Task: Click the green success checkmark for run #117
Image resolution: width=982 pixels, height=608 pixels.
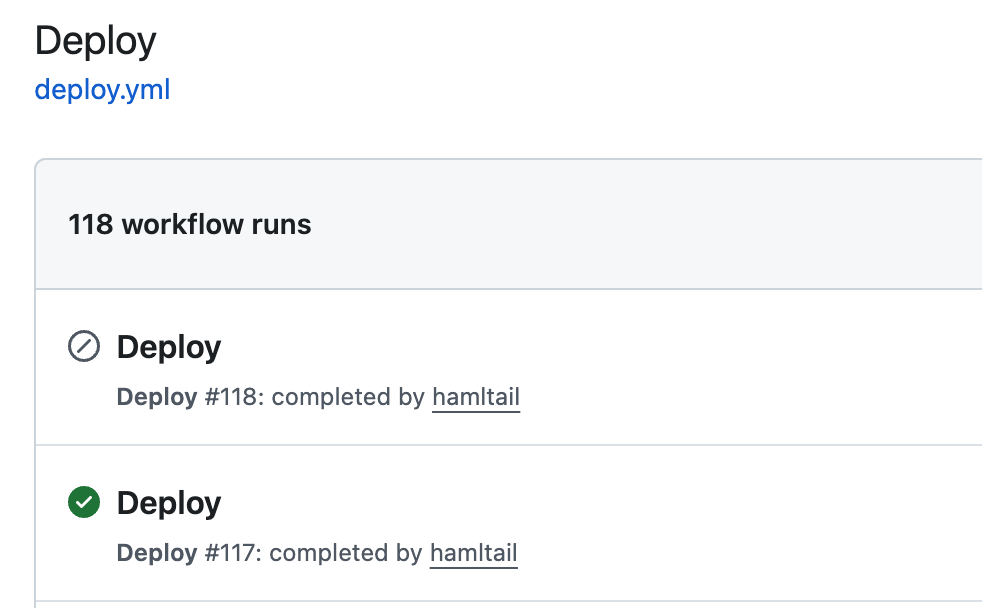Action: (83, 503)
